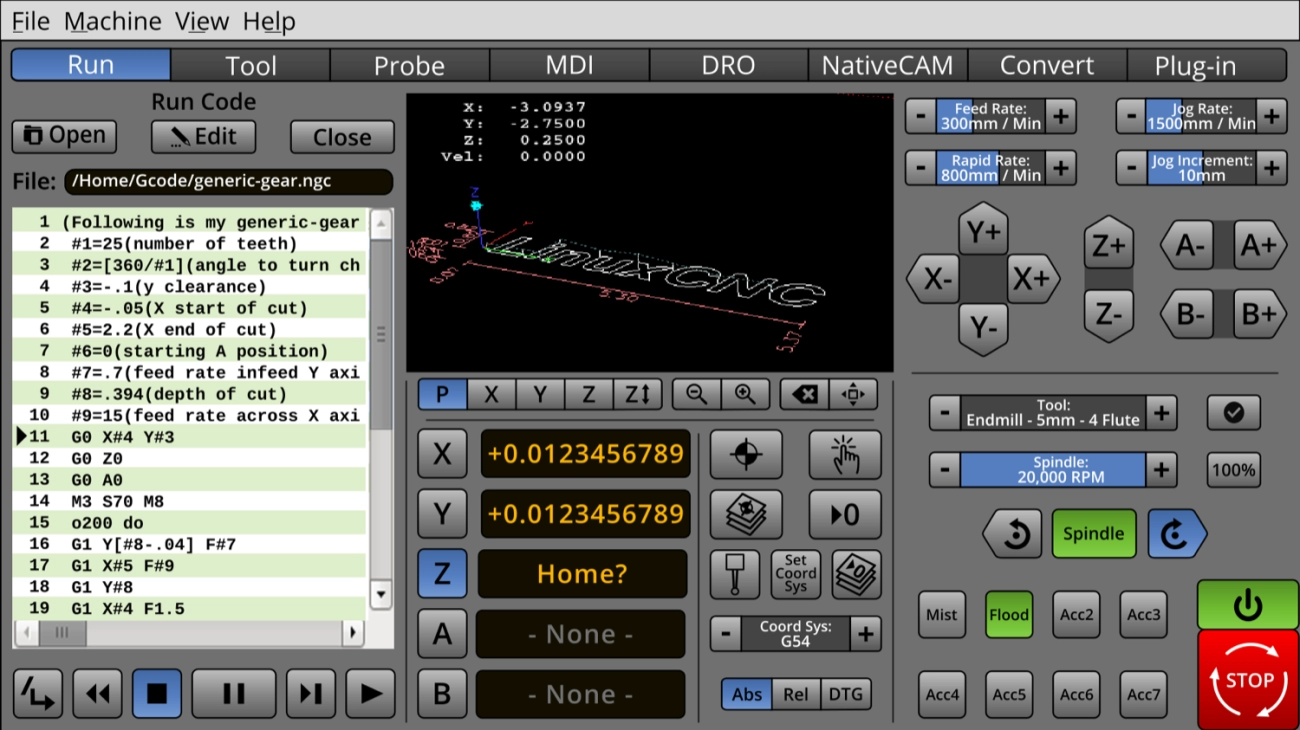Open the Machine menu
Screen dimensions: 1300x730
[x=112, y=21]
